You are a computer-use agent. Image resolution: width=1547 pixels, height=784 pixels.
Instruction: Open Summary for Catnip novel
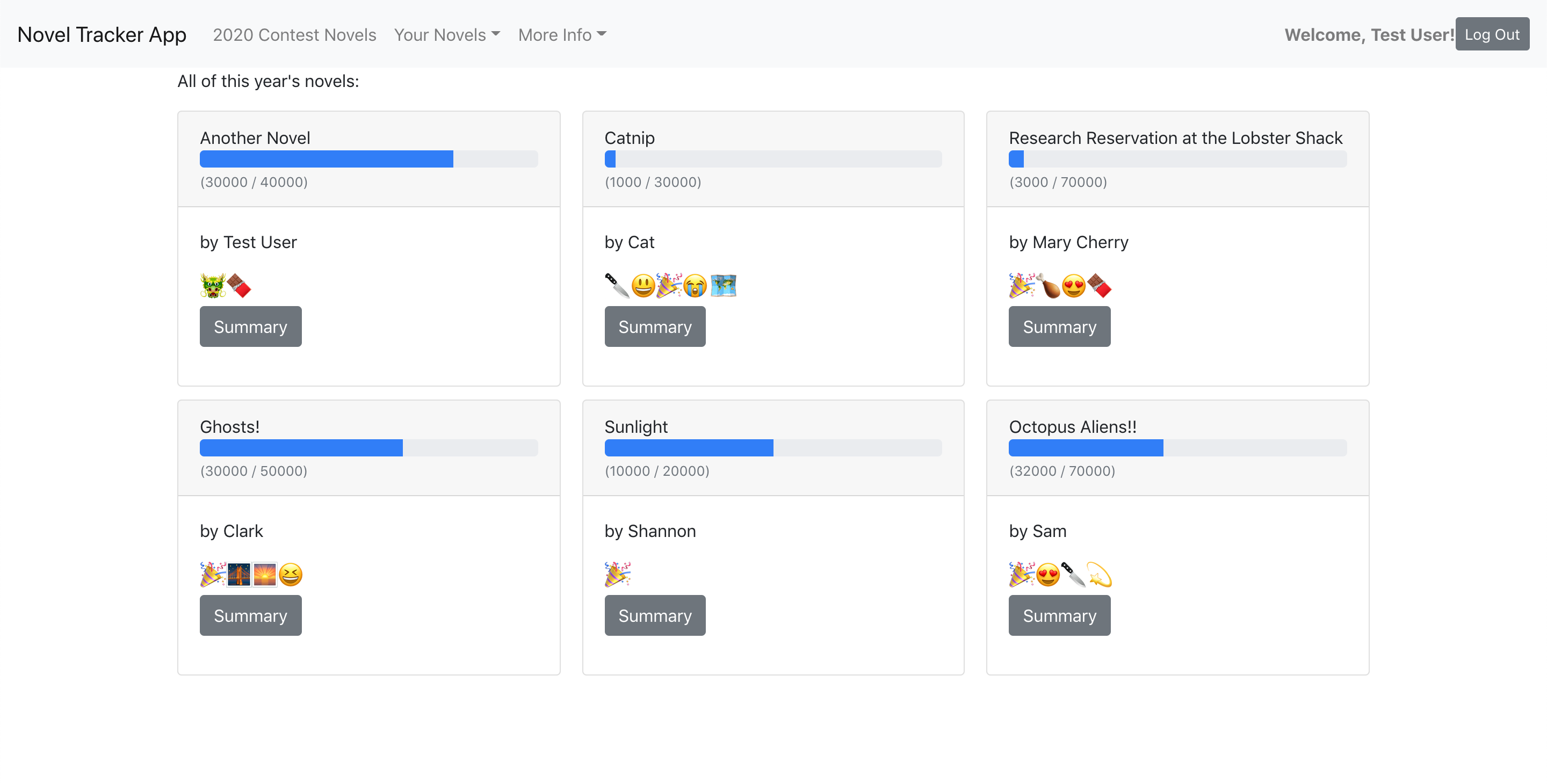click(655, 326)
